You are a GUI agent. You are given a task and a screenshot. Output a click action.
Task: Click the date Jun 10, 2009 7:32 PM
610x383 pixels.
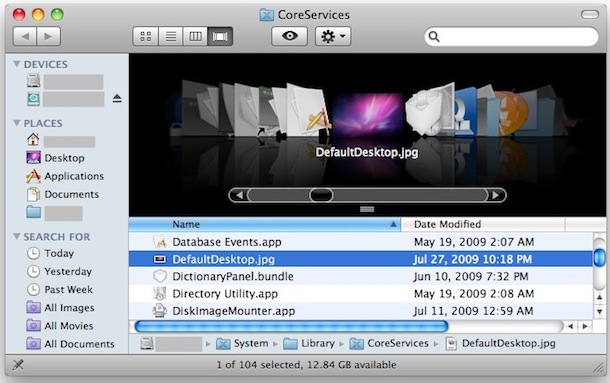(471, 276)
